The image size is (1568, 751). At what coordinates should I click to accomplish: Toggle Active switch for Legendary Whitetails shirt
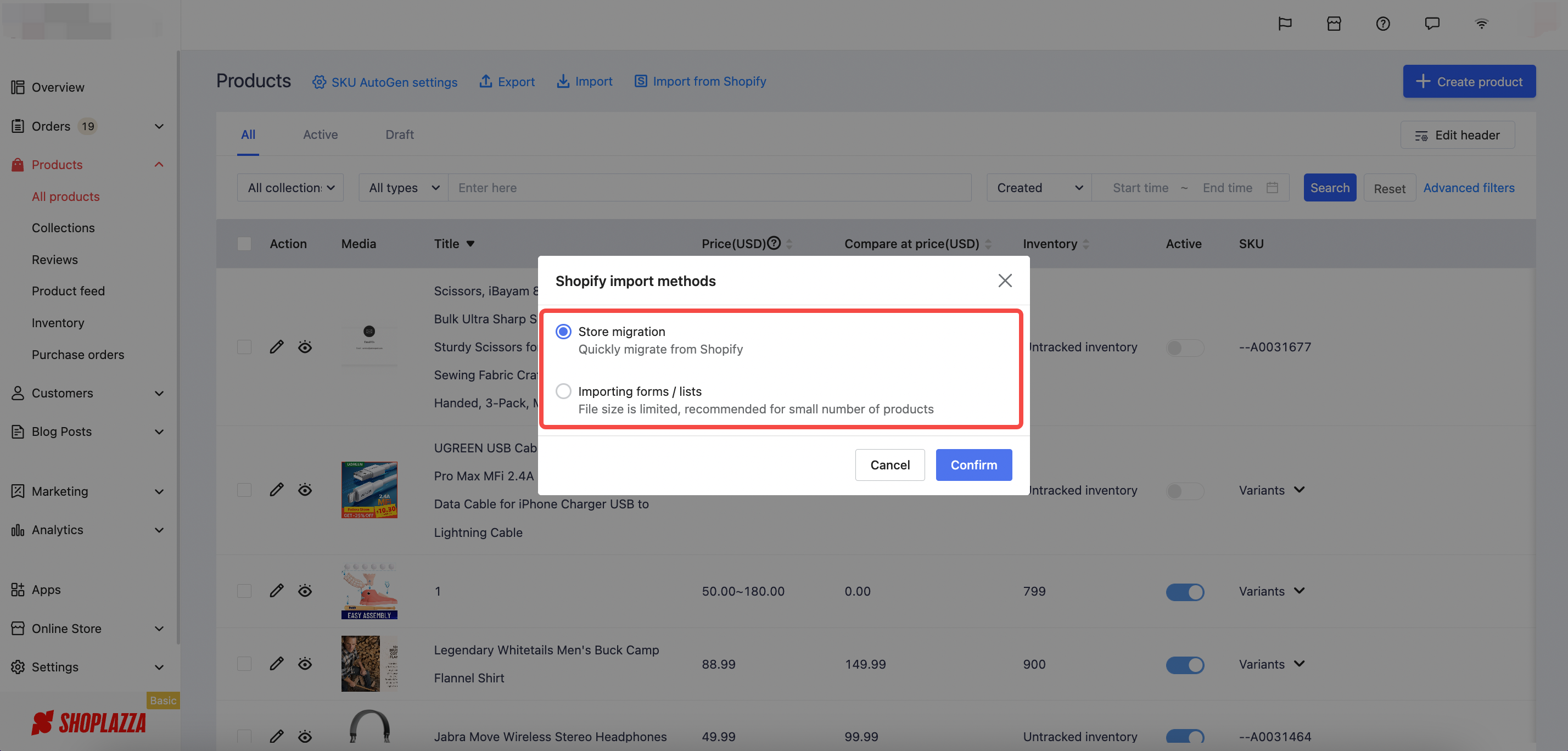1185,665
